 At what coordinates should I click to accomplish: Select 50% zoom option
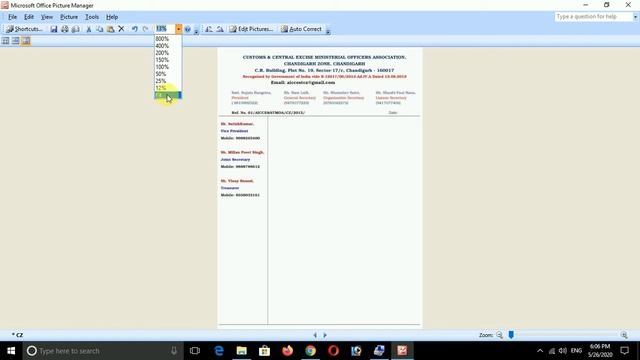168,74
